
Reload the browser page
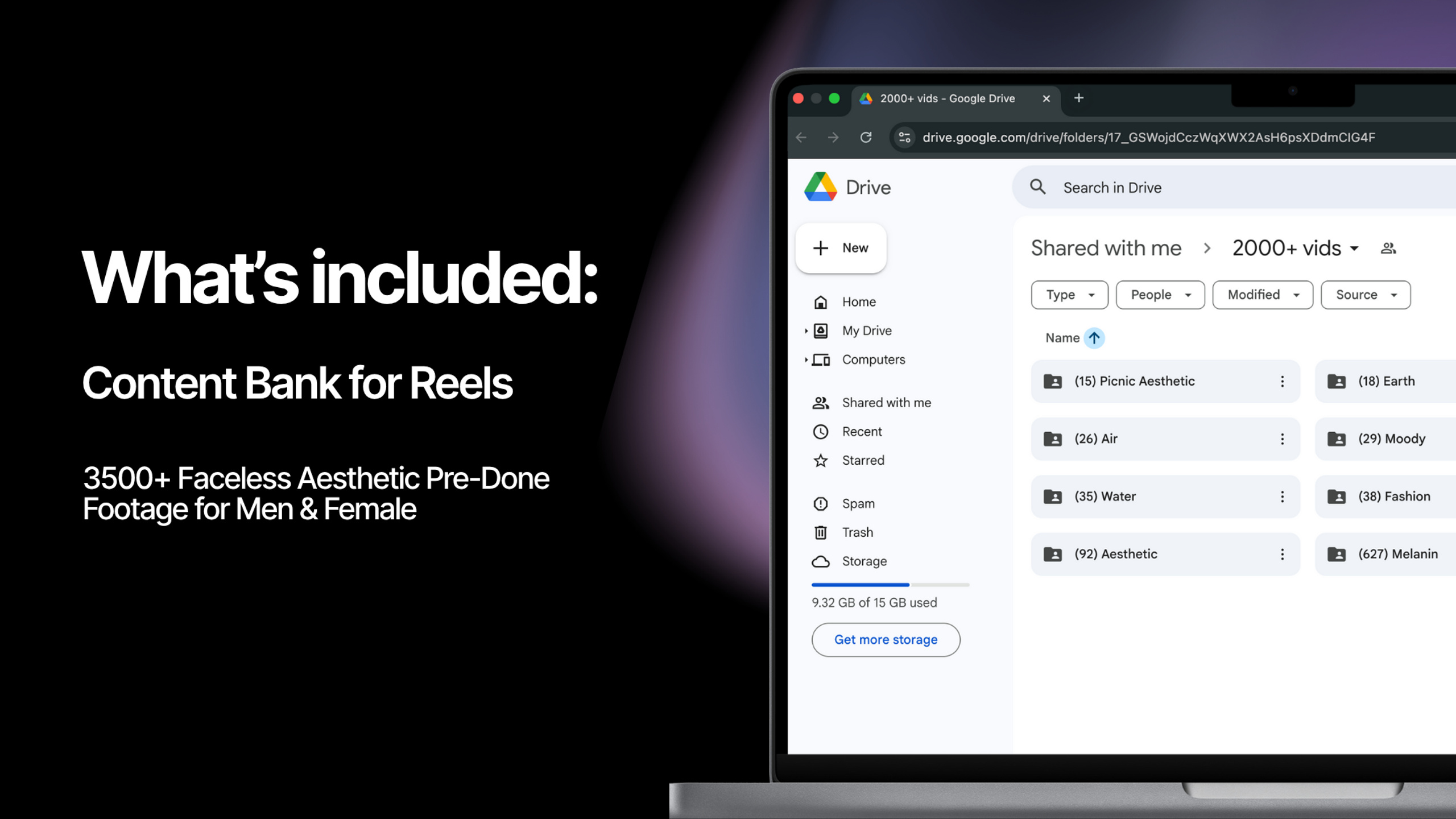click(866, 137)
